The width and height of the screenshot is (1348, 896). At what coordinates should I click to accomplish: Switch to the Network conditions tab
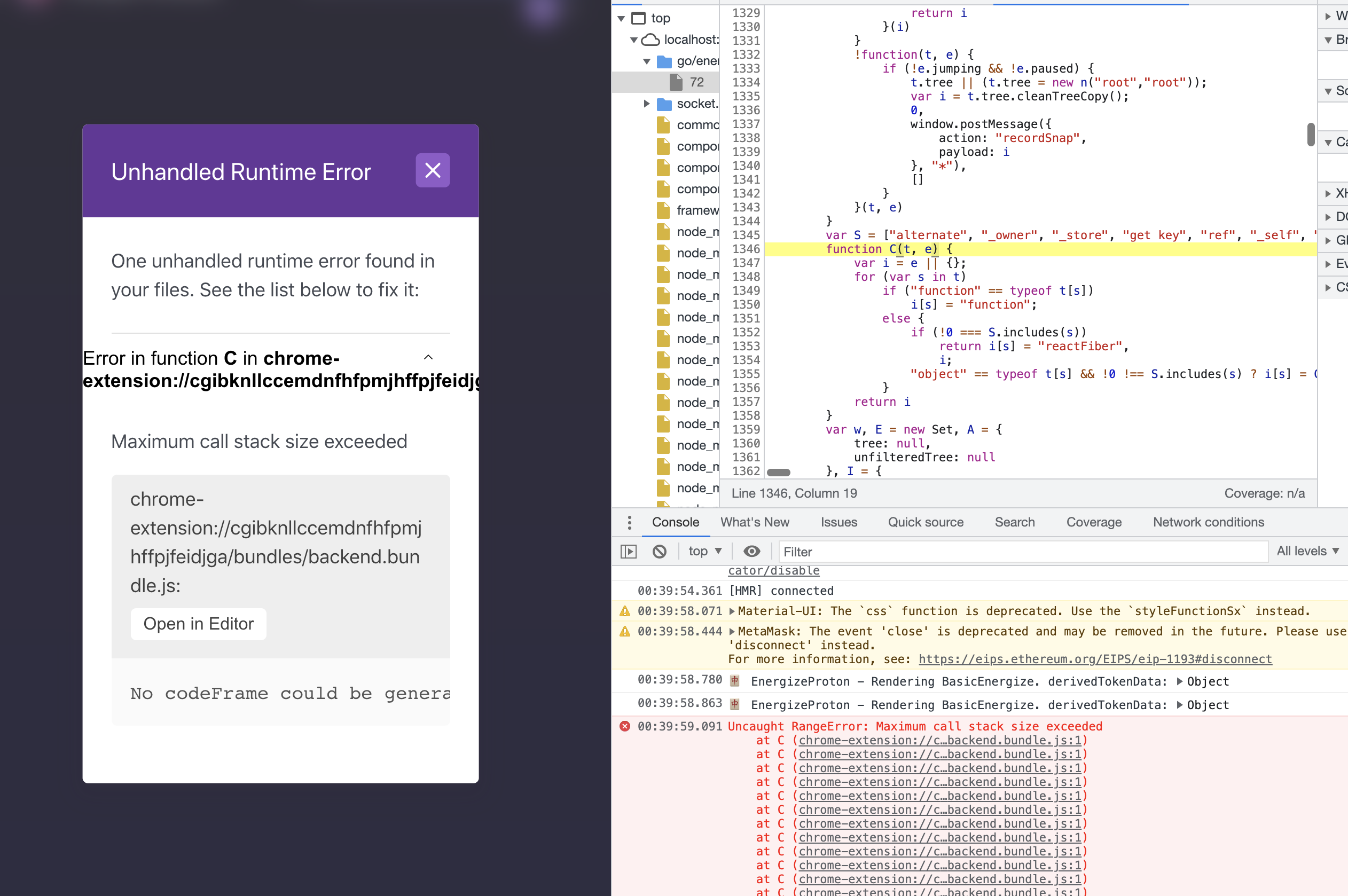[x=1208, y=522]
